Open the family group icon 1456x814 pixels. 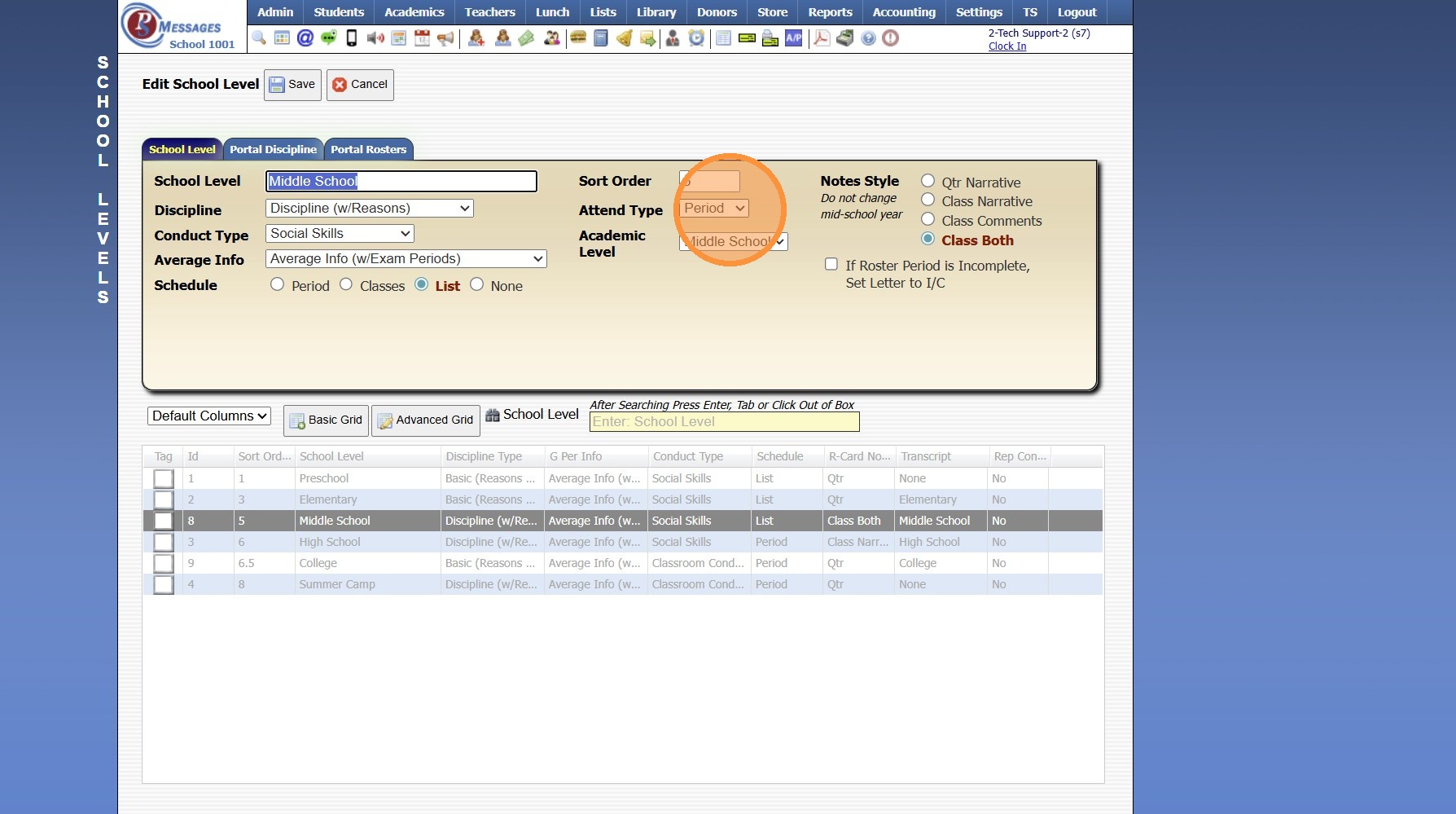(x=552, y=37)
